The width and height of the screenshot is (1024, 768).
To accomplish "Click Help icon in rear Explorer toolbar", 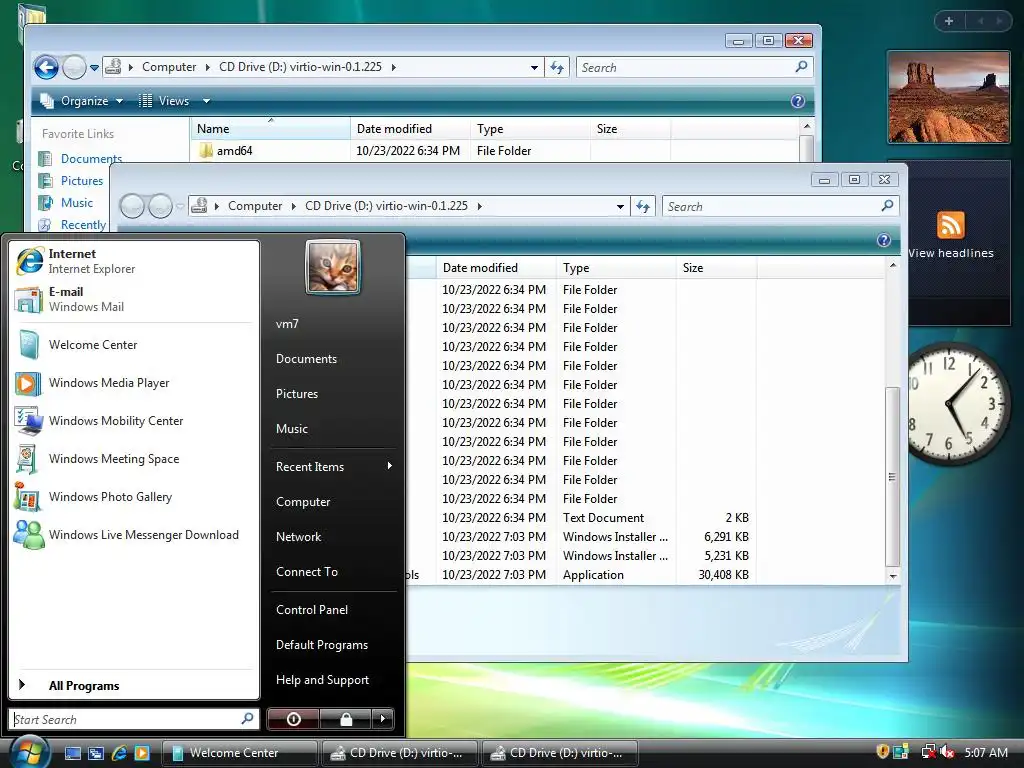I will point(797,101).
